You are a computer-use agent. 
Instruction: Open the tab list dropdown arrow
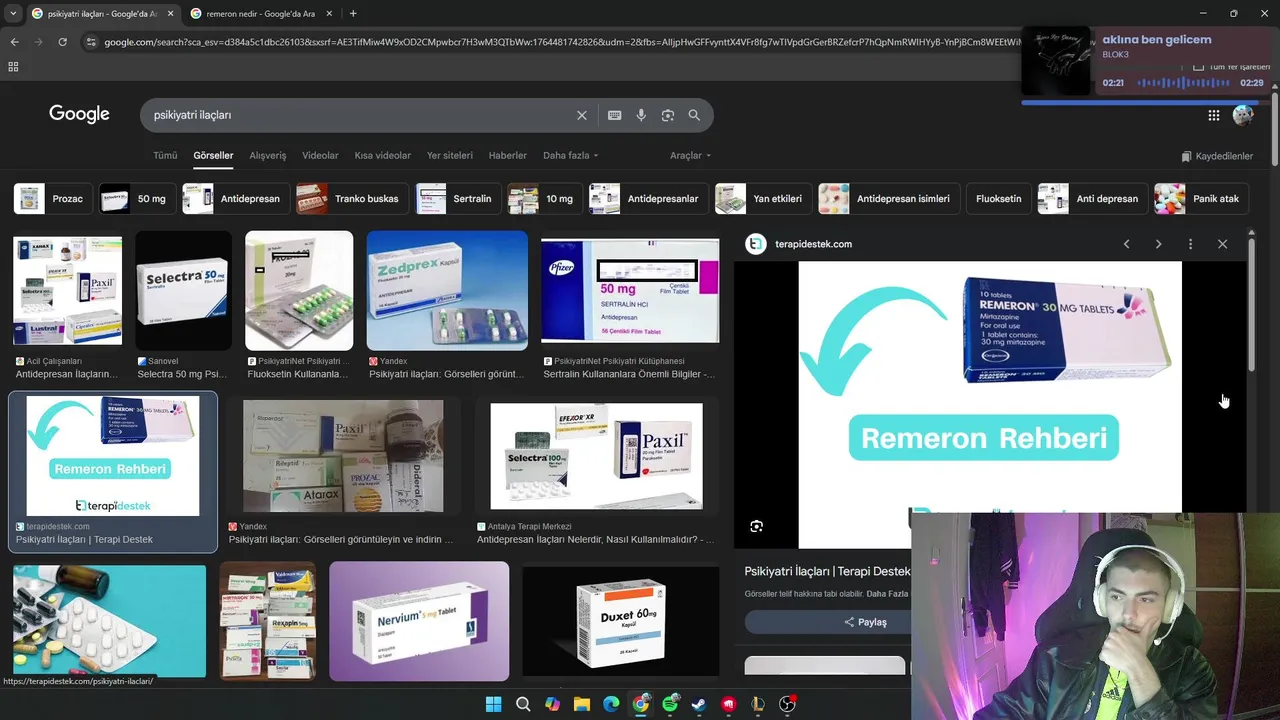coord(12,13)
